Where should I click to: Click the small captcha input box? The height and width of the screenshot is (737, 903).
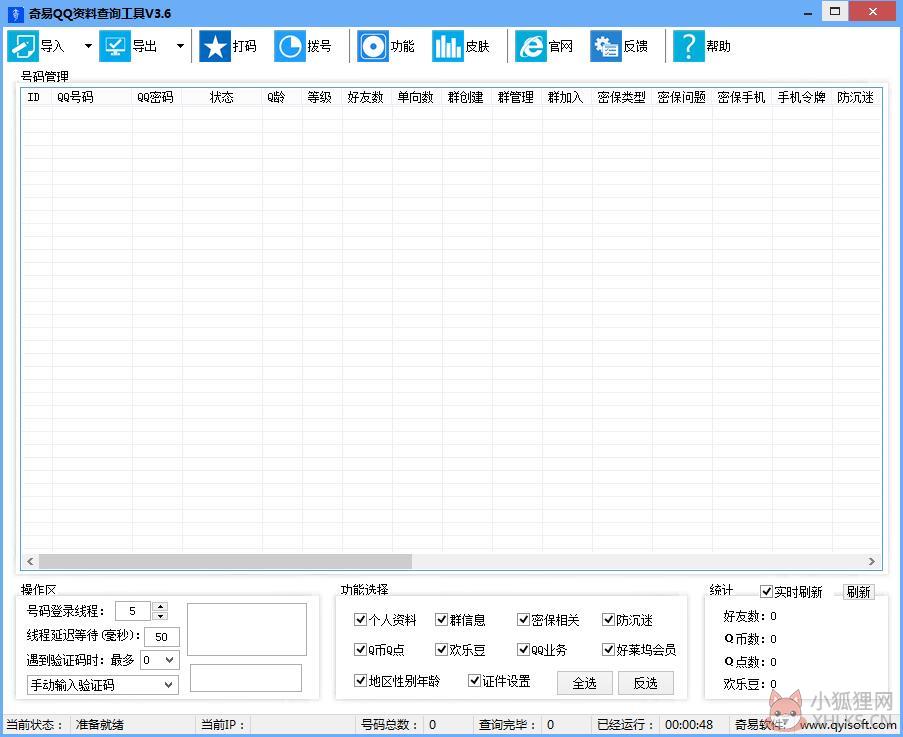click(x=246, y=678)
